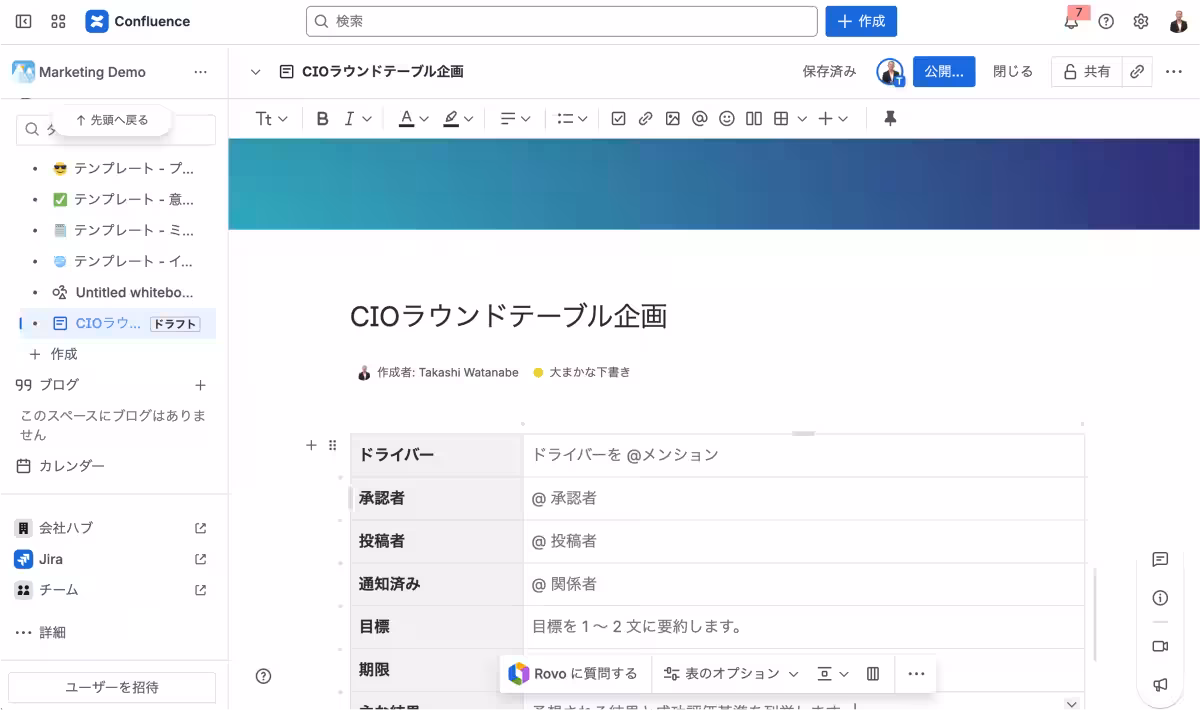Image resolution: width=1200 pixels, height=710 pixels.
Task: Open the Rovo chat icon in the right sidebar
Action: pyautogui.click(x=1159, y=559)
